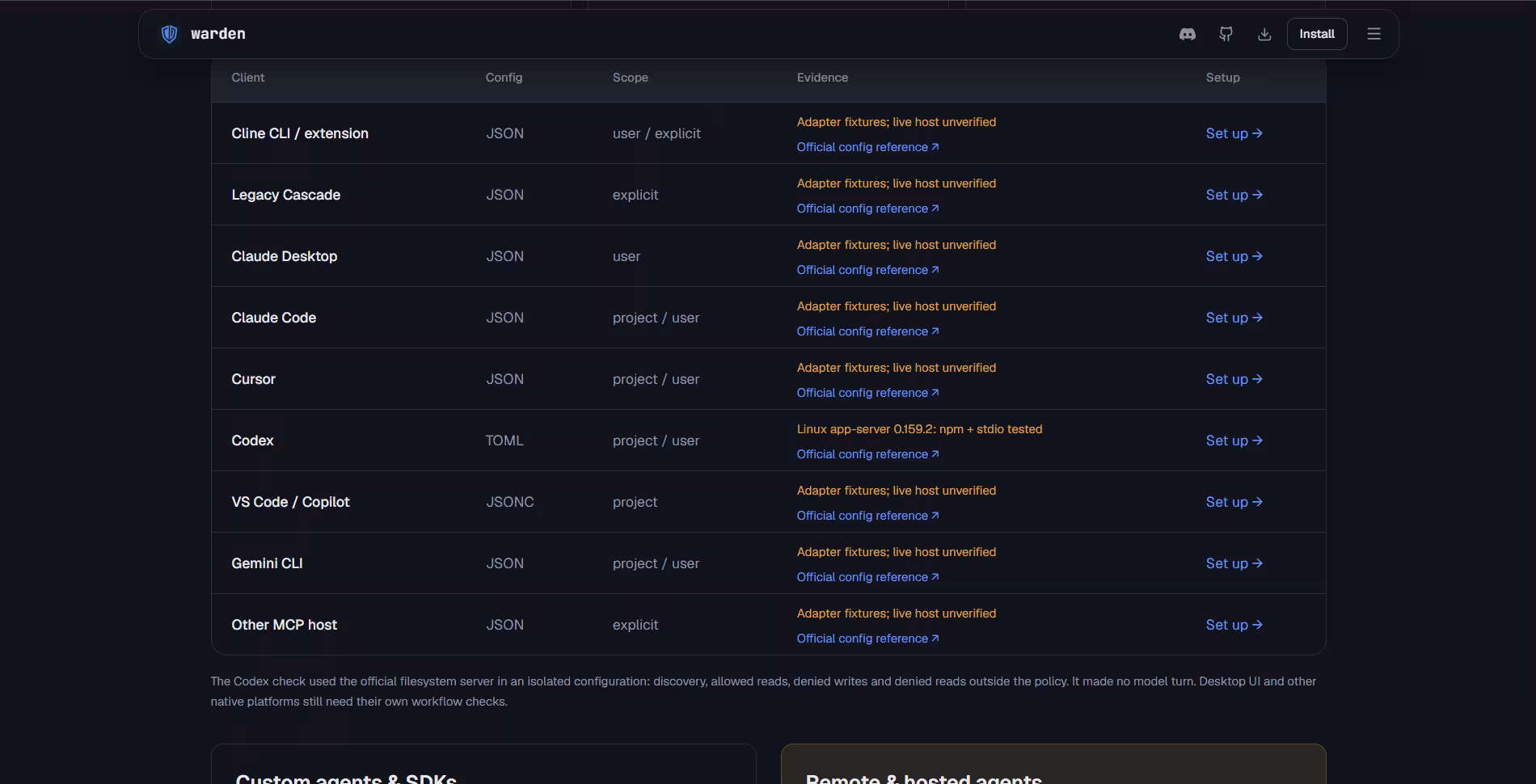This screenshot has height=784, width=1536.
Task: Open Set up for Claude Desktop
Action: (x=1234, y=256)
